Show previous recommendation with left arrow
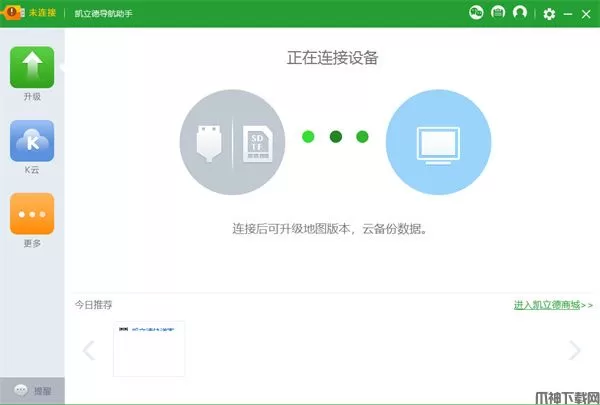The height and width of the screenshot is (405, 600). [x=89, y=350]
